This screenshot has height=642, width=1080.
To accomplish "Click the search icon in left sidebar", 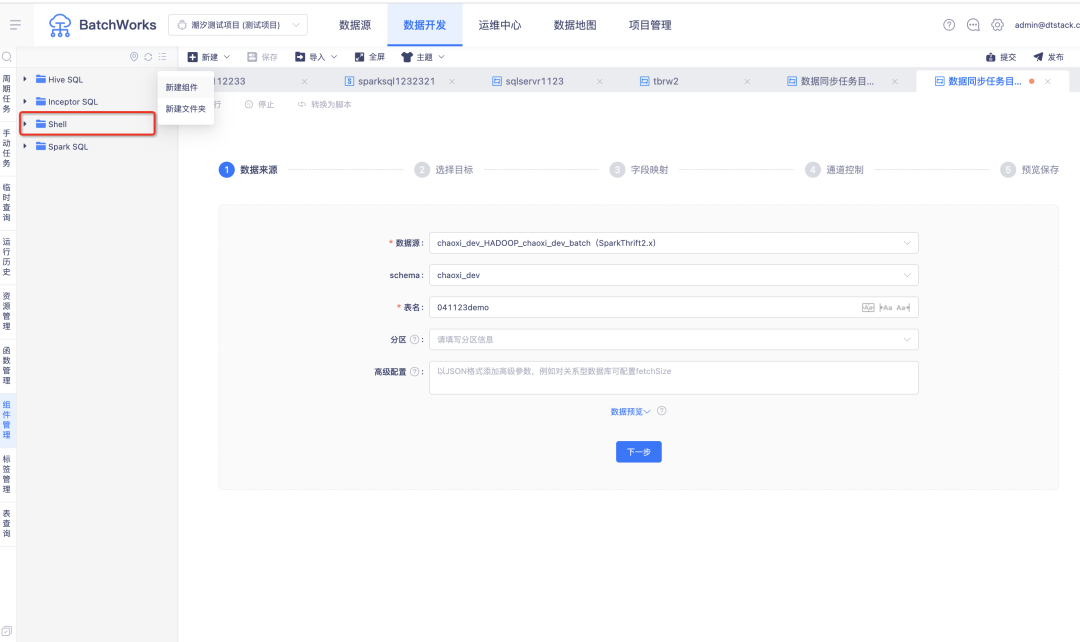I will pos(7,57).
